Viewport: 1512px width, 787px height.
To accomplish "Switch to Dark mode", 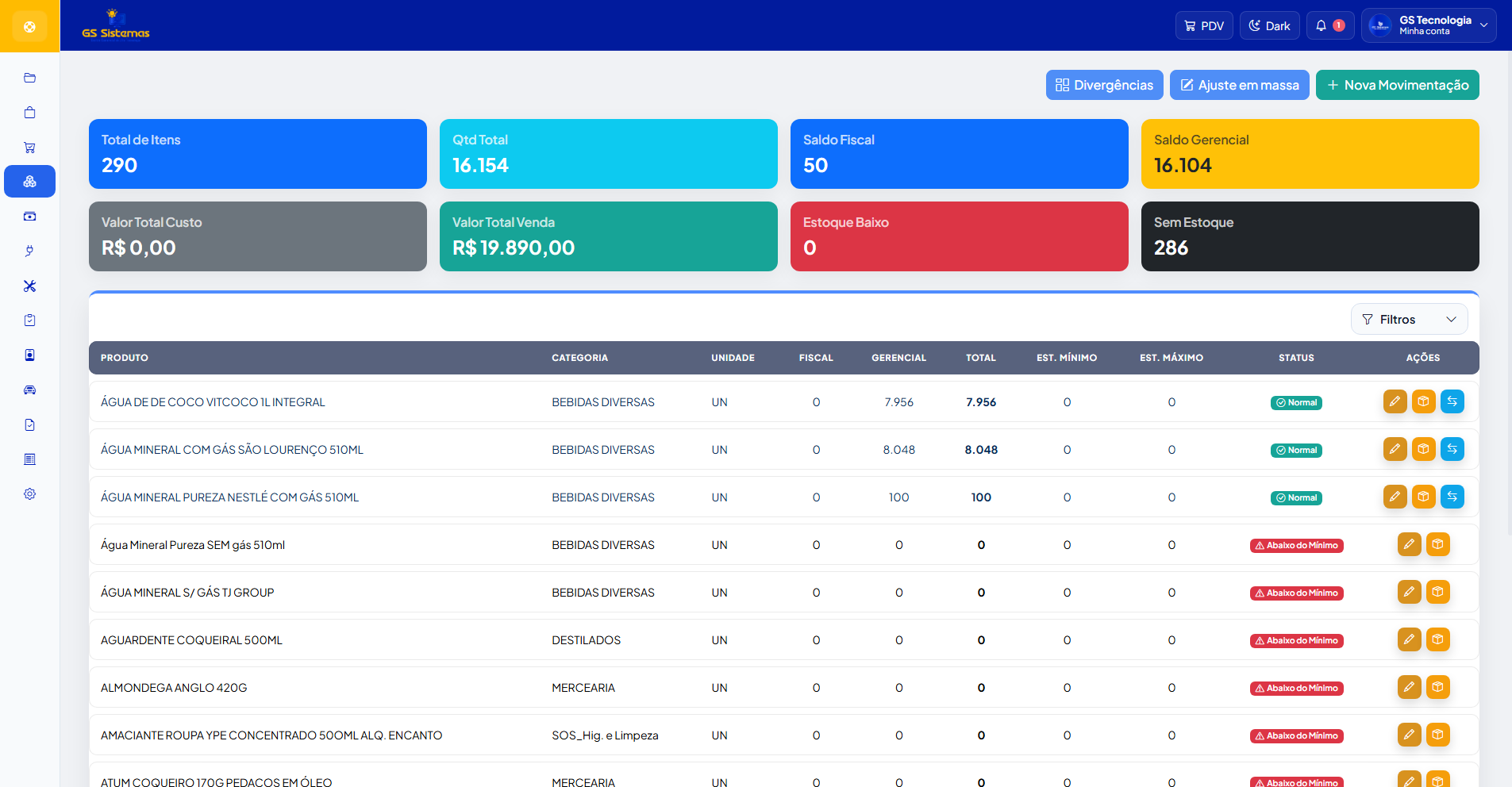I will 1269,25.
